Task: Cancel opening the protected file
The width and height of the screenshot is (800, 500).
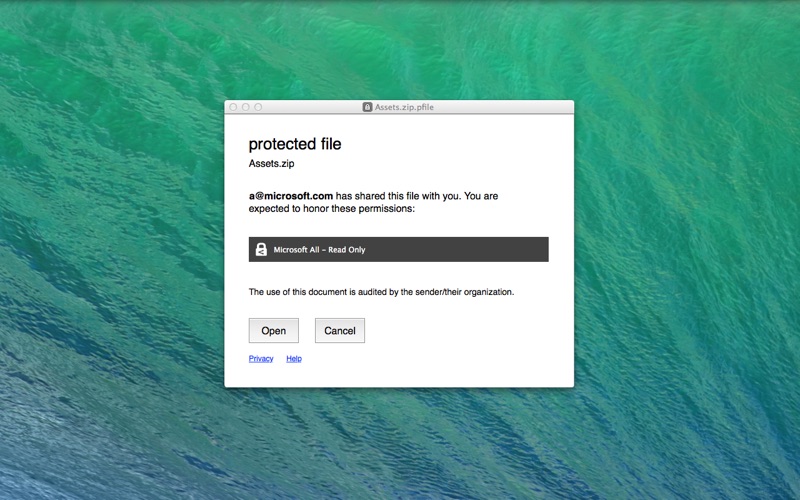Action: pyautogui.click(x=340, y=331)
